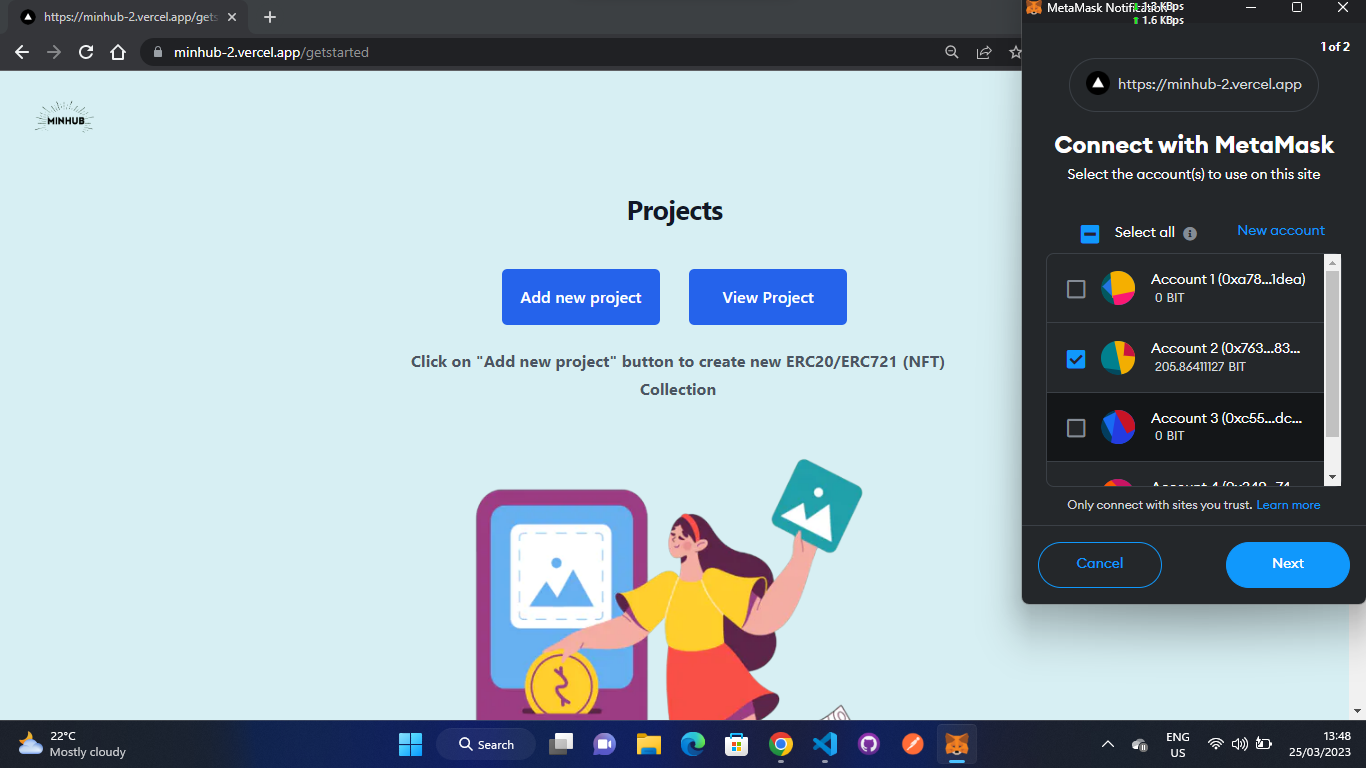Click the Add new project button

pyautogui.click(x=580, y=297)
